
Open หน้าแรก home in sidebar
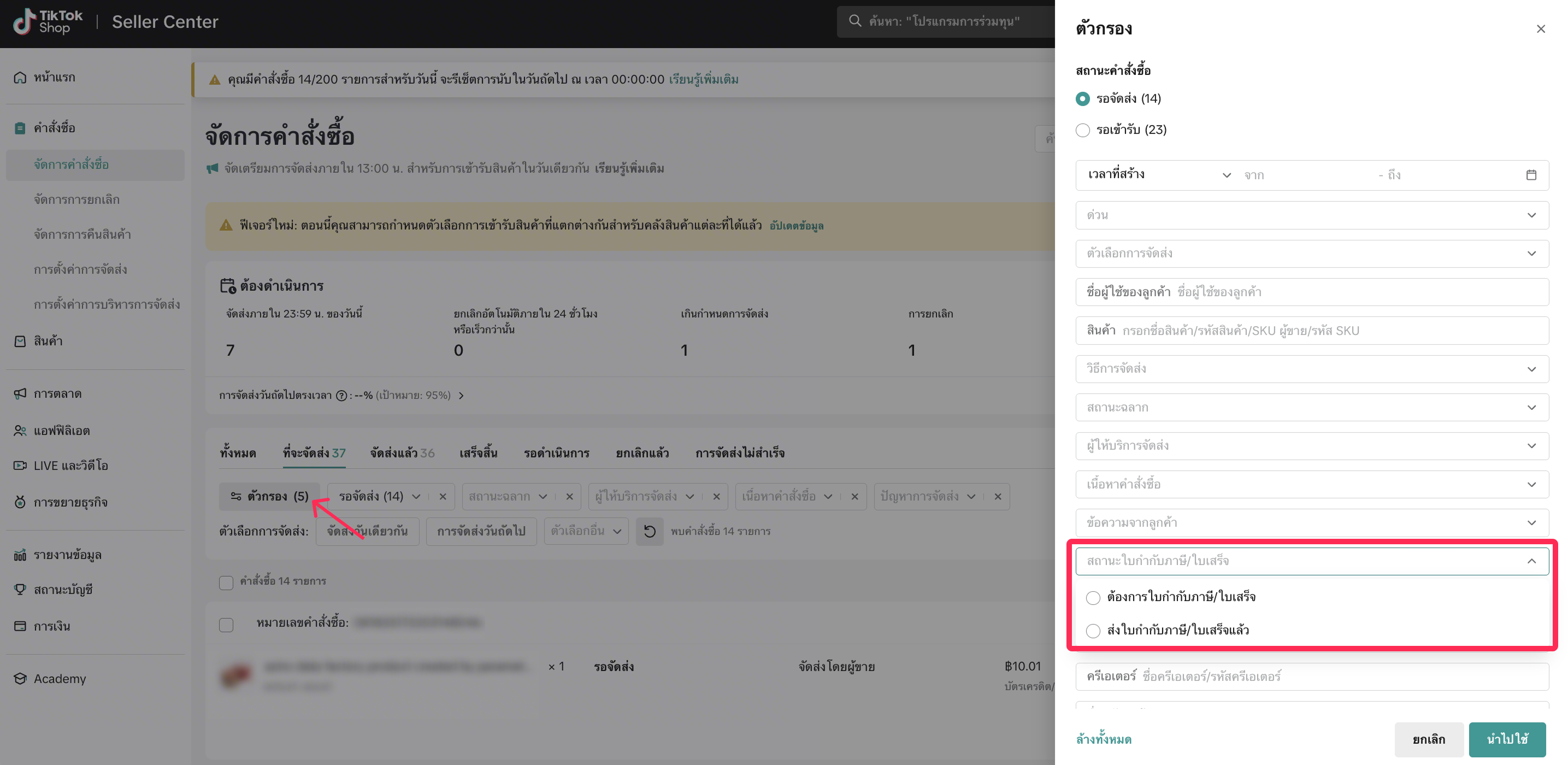coord(54,77)
